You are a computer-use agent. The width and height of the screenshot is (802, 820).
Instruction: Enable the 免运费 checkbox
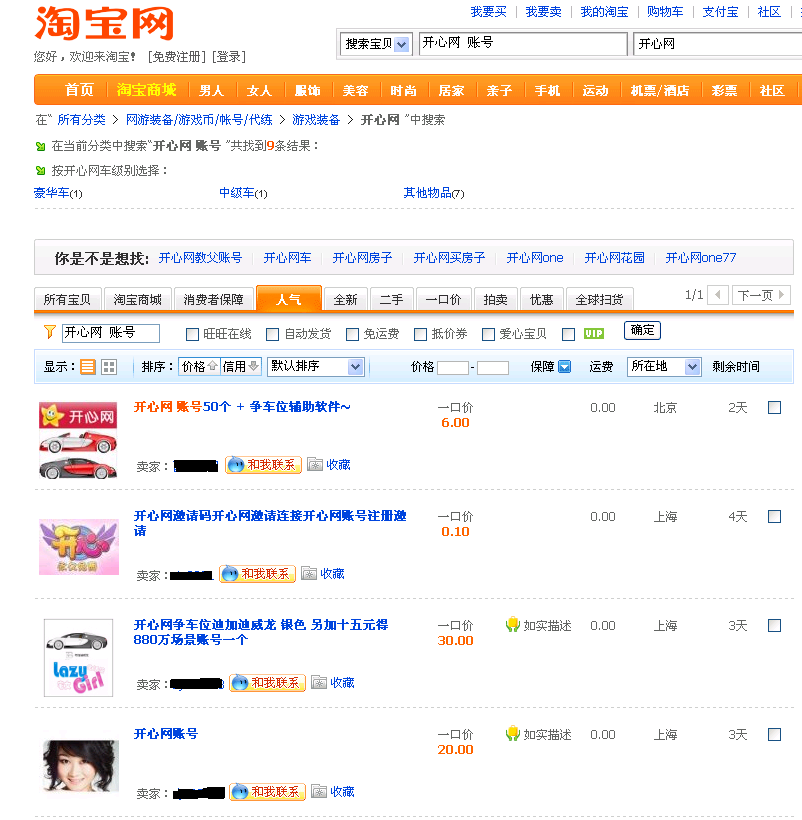[352, 334]
